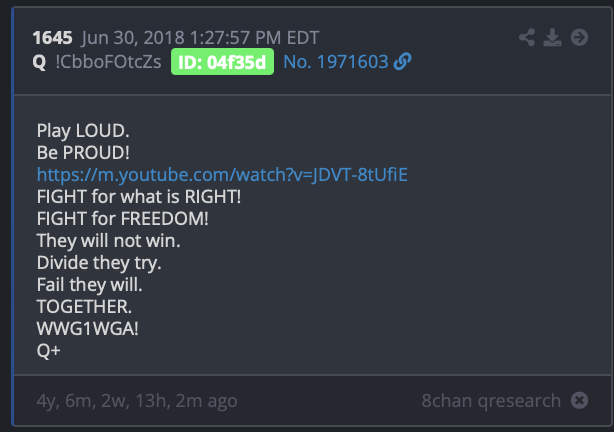614x432 pixels.
Task: Click the chain link icon beside No. 1971603
Action: pyautogui.click(x=403, y=61)
